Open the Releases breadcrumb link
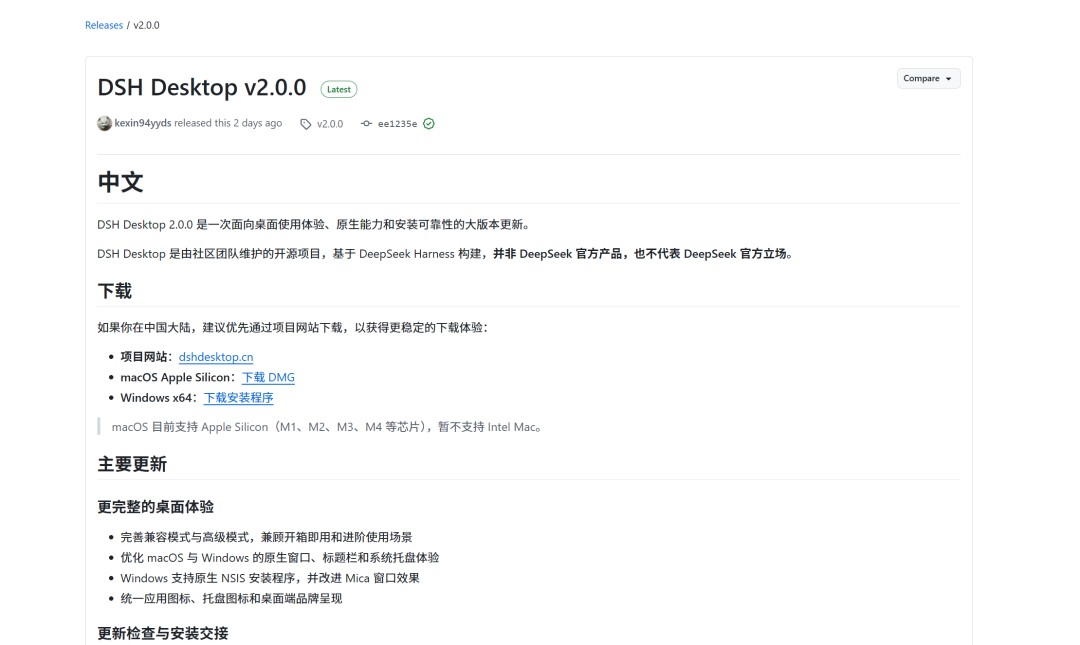 point(104,25)
